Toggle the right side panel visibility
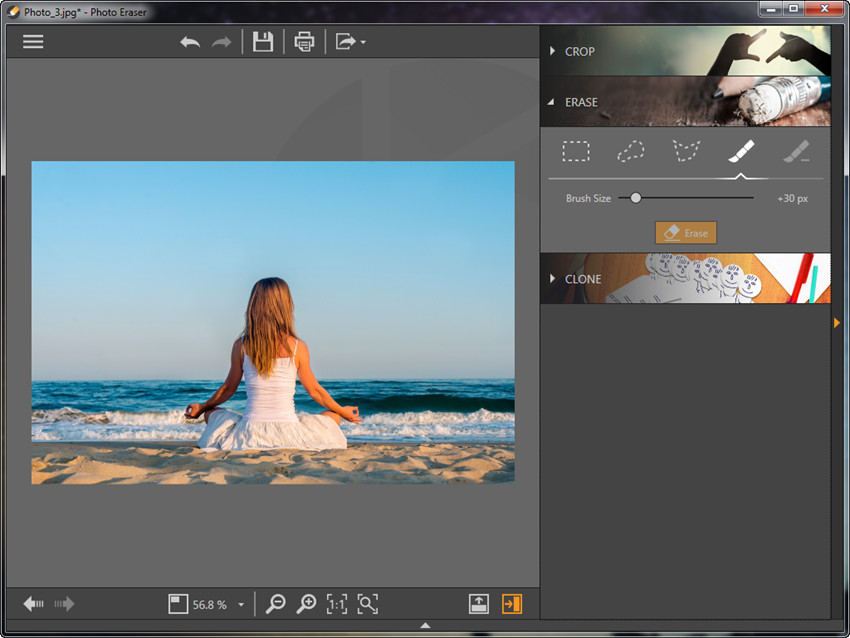This screenshot has height=638, width=850. (x=512, y=604)
